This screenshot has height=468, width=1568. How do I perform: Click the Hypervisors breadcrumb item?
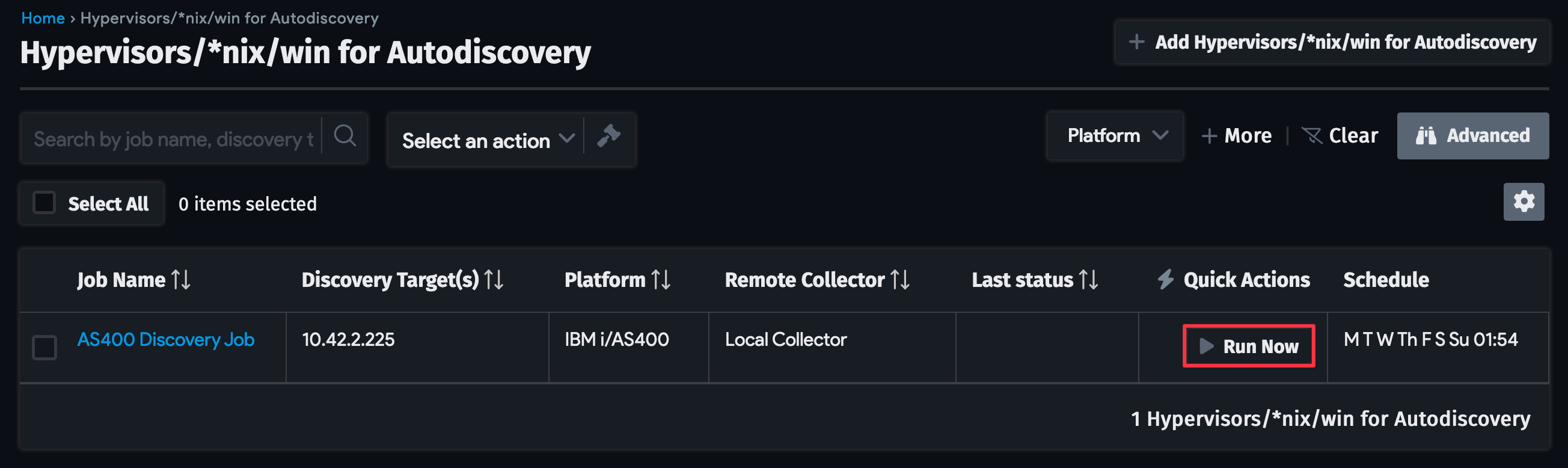[x=230, y=17]
